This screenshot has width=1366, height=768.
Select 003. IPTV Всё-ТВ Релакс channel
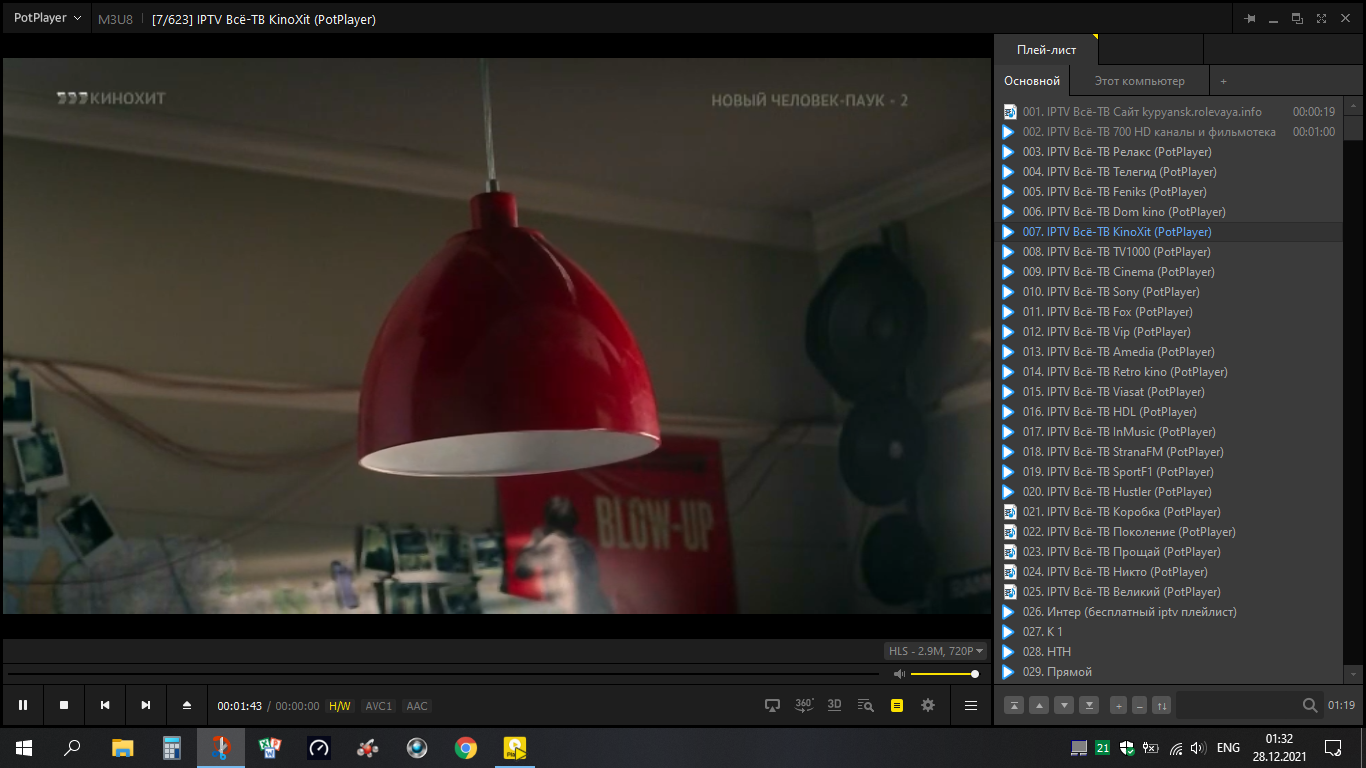[x=1170, y=152]
